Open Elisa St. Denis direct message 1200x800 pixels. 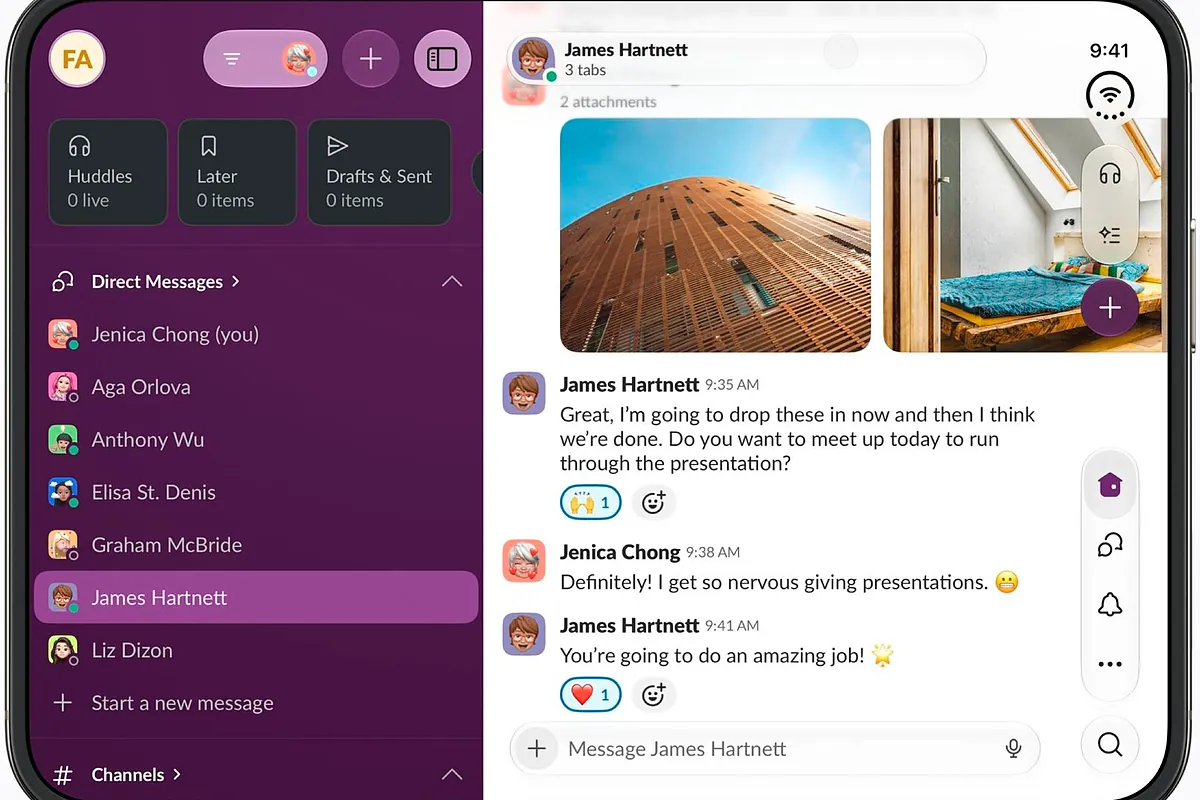[256, 492]
